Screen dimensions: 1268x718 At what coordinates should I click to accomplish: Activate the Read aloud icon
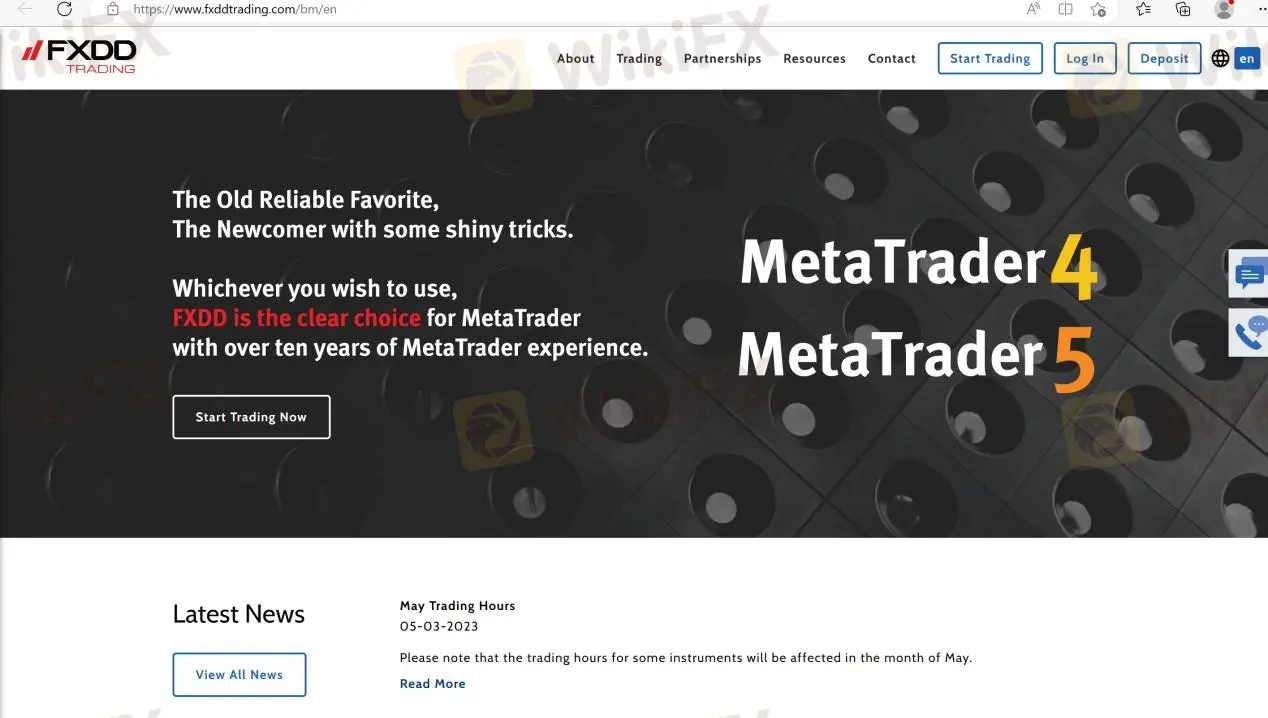pyautogui.click(x=1032, y=9)
